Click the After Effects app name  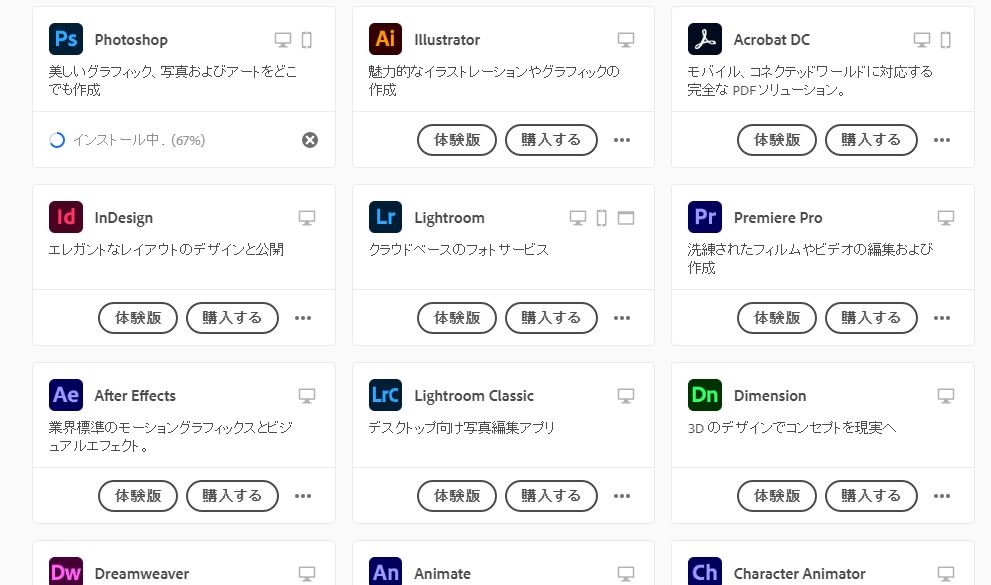click(135, 395)
